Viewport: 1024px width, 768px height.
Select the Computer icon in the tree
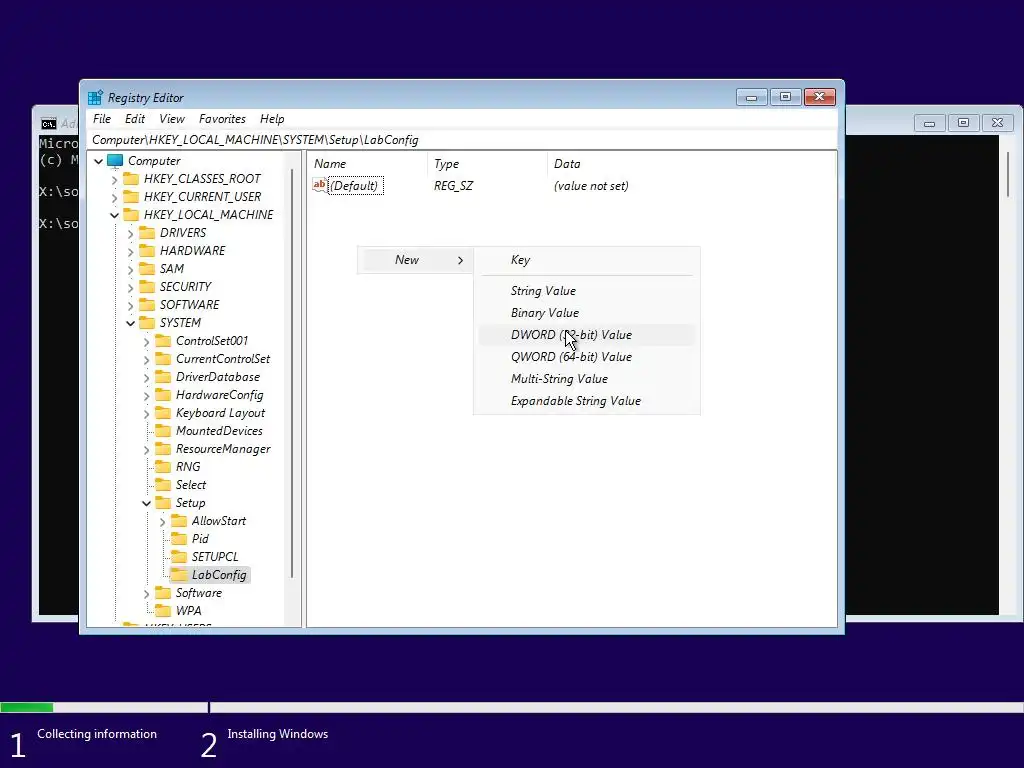tap(115, 161)
